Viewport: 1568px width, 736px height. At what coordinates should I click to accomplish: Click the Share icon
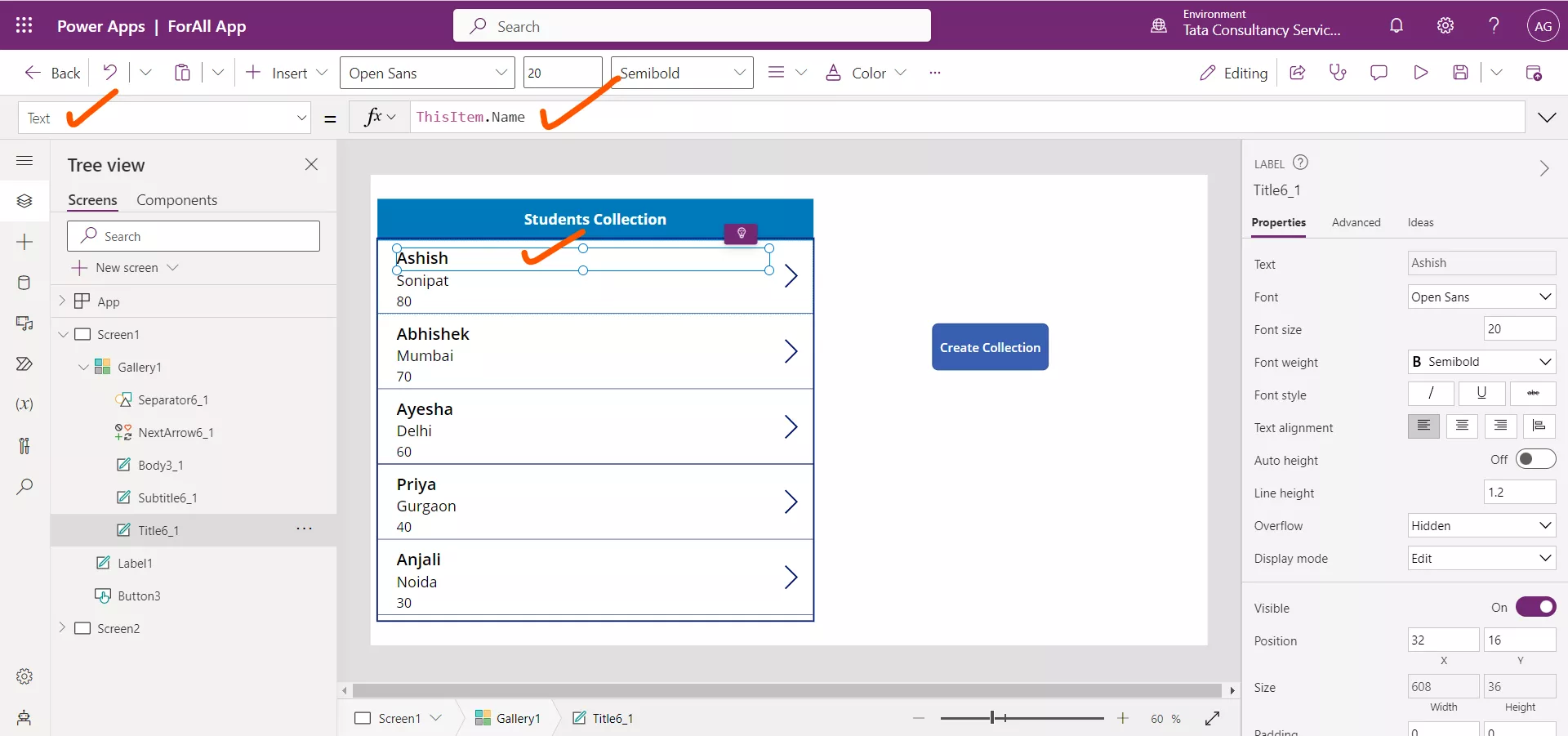[1297, 73]
